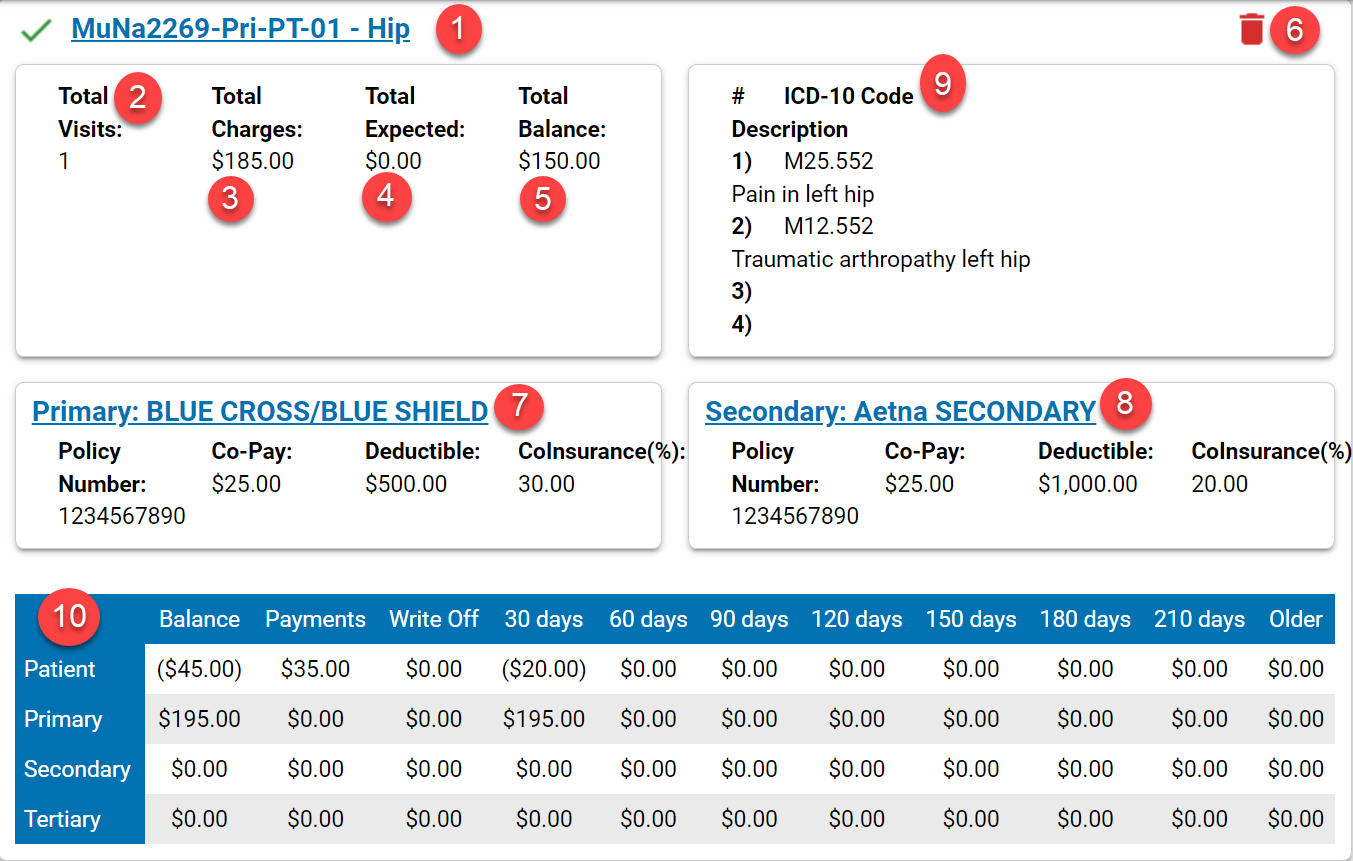Click the empty ICD-10 slot labeled 4)
Image resolution: width=1353 pixels, height=861 pixels.
click(743, 324)
